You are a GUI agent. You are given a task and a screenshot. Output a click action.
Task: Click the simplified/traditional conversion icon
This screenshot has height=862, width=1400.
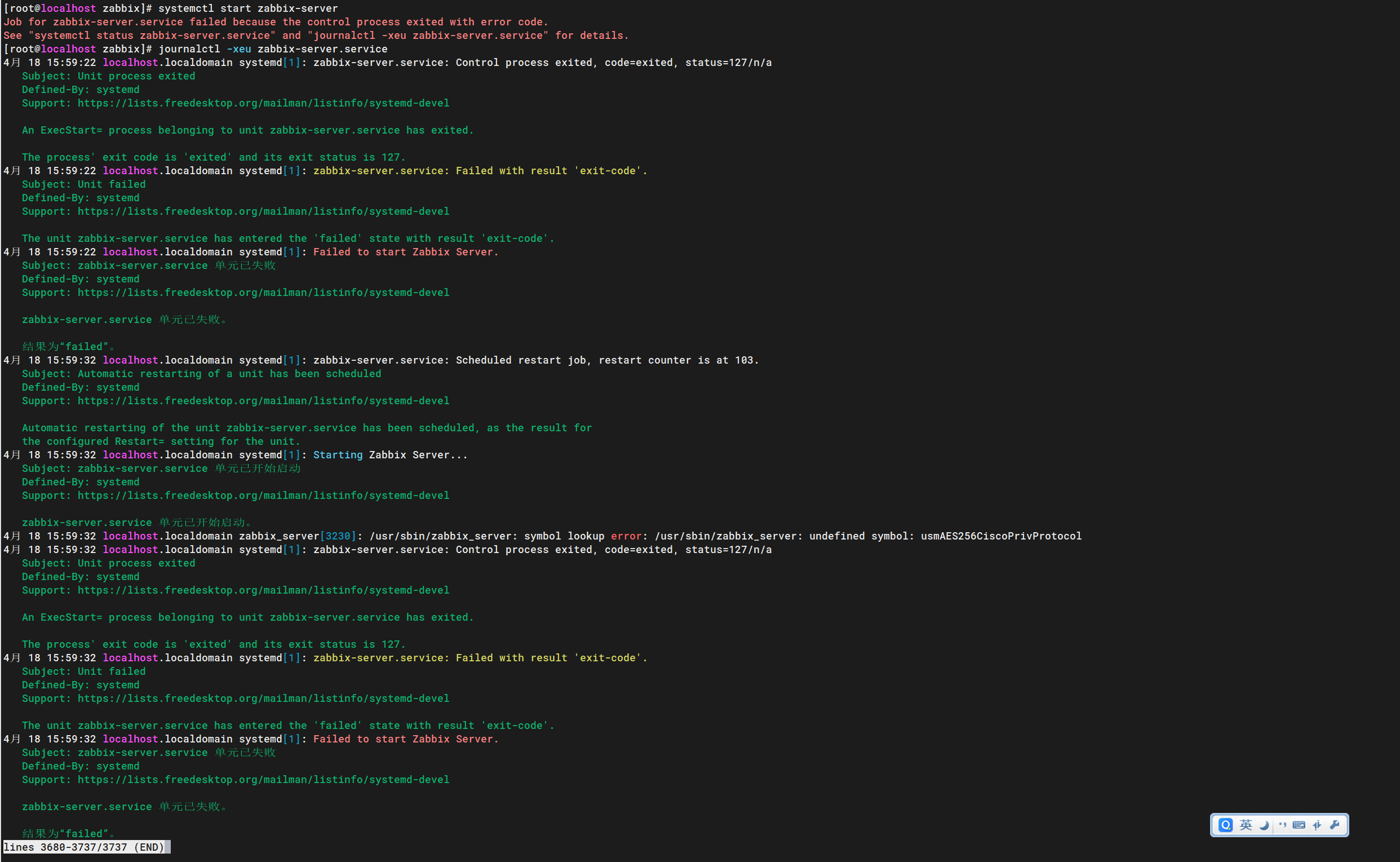pos(1317,825)
